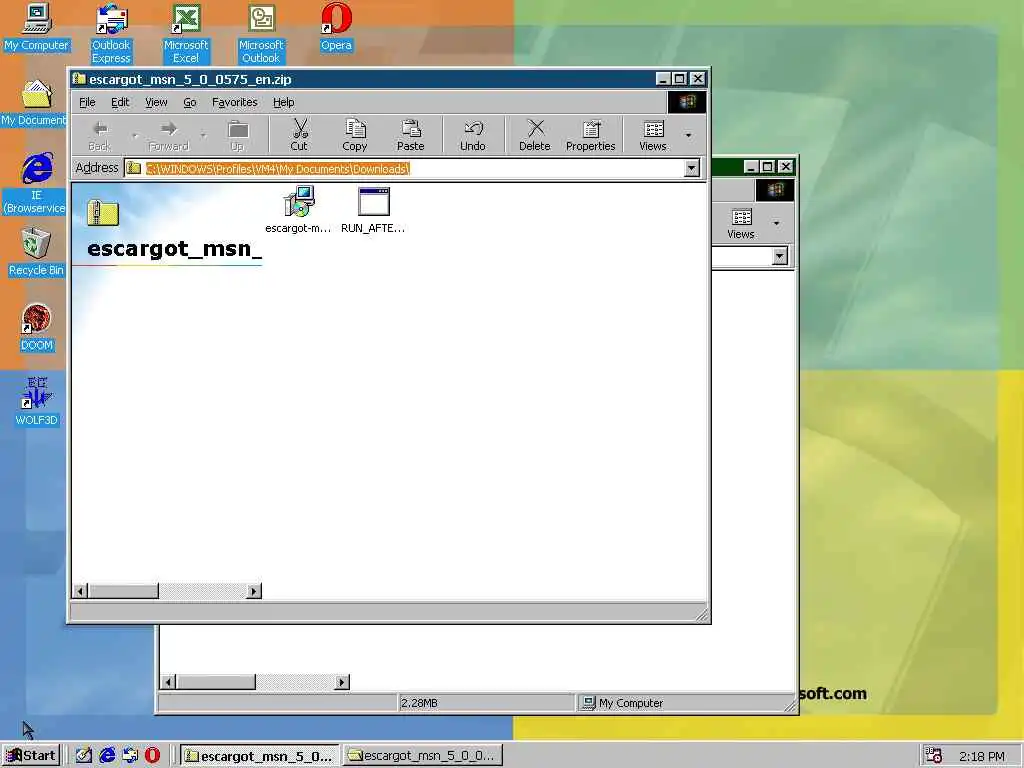Click the Delete toolbar button

tap(535, 135)
